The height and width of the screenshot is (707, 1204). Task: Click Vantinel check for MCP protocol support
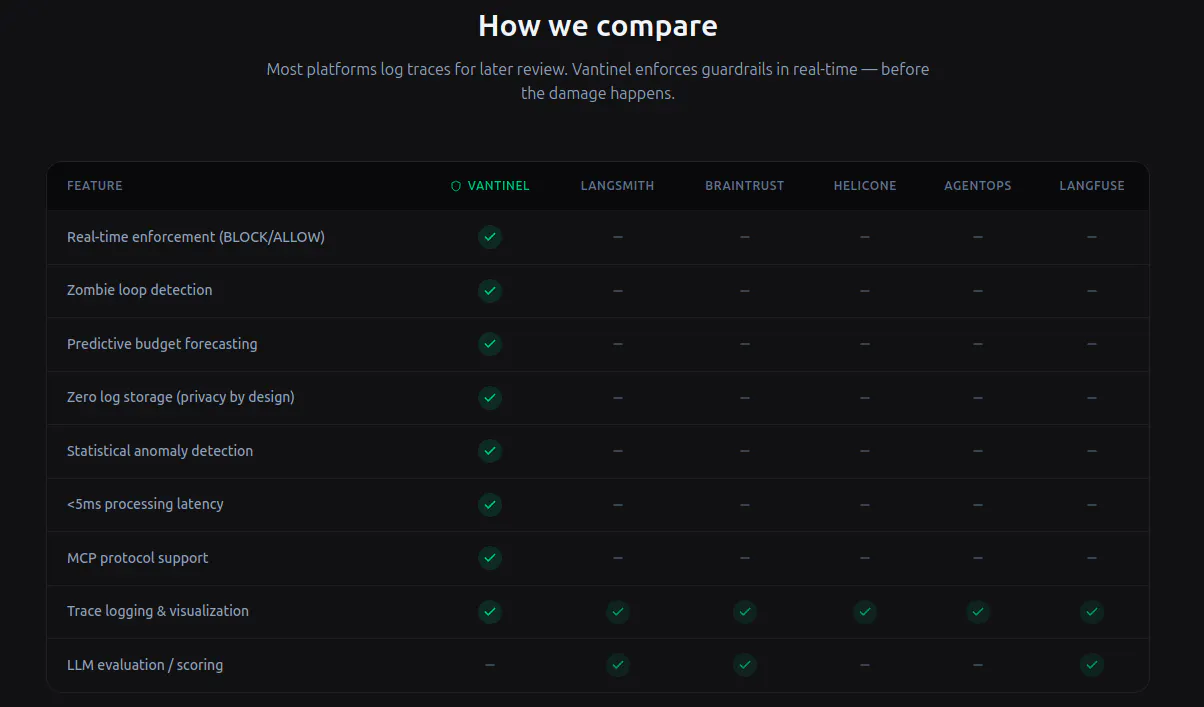tap(490, 558)
